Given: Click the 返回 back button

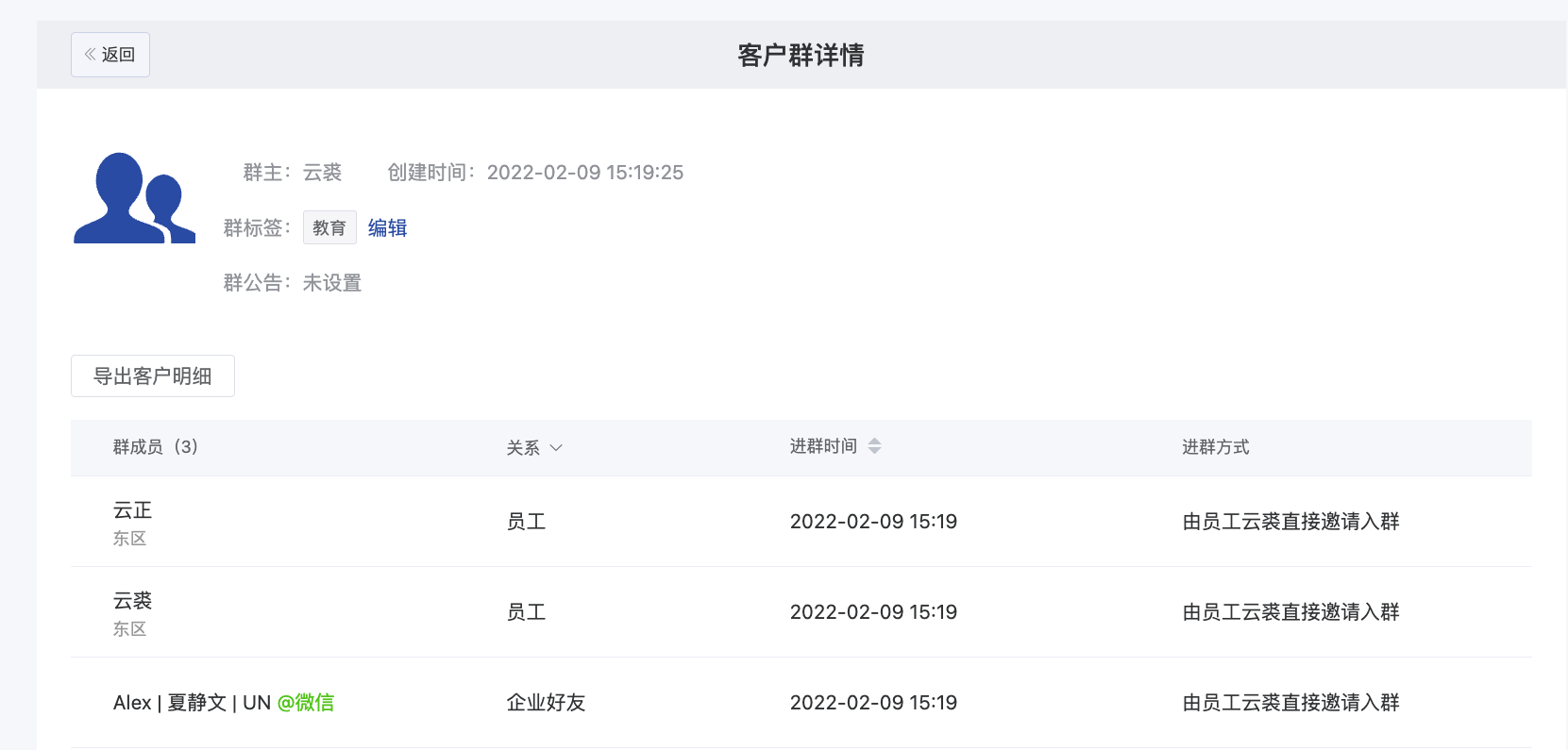Looking at the screenshot, I should (110, 55).
